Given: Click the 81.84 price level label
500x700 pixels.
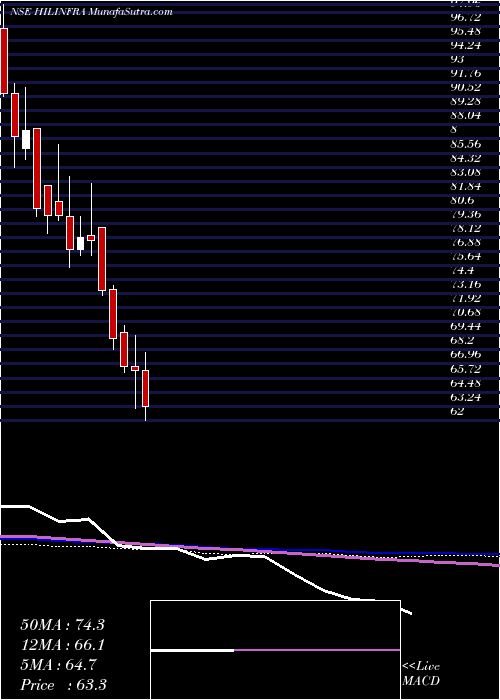Looking at the screenshot, I should click(466, 185).
